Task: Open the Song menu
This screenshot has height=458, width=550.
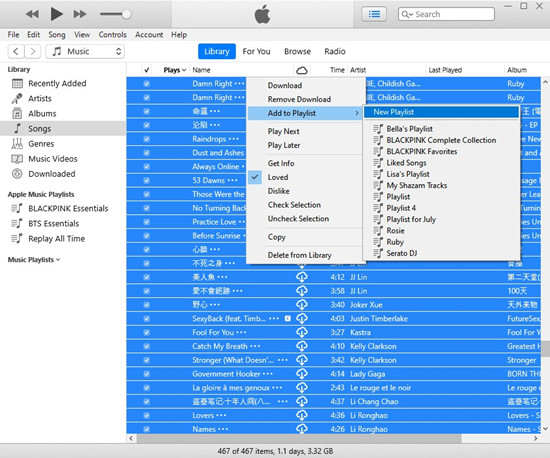Action: click(x=57, y=35)
